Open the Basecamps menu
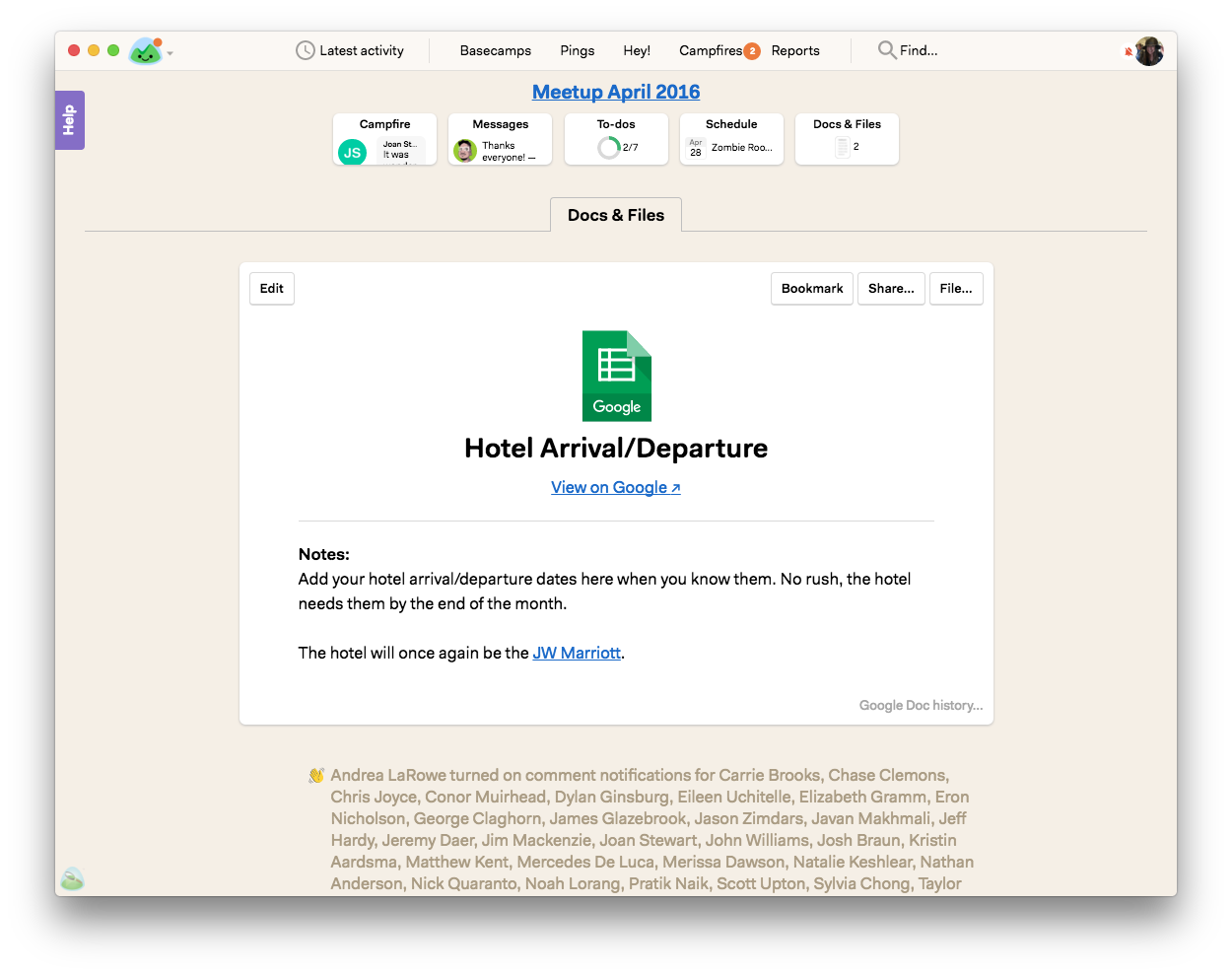The width and height of the screenshot is (1232, 975). [495, 50]
